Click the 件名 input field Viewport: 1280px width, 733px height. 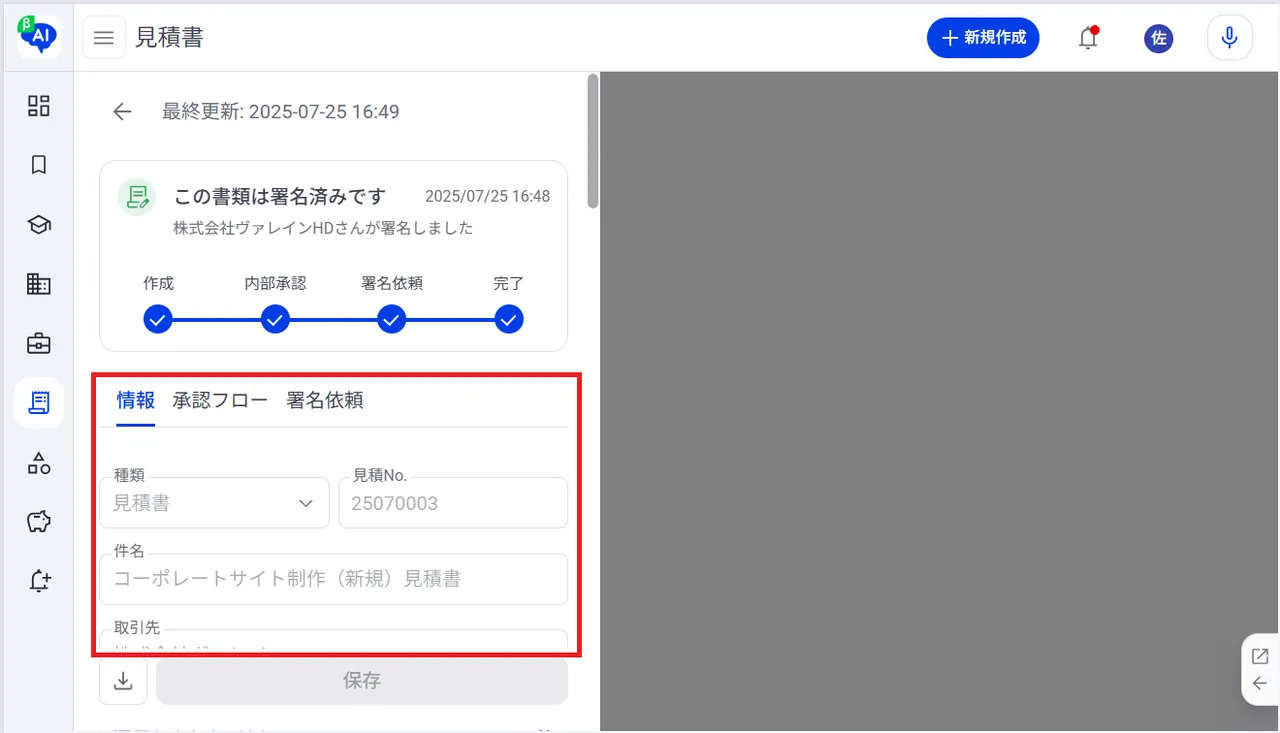click(334, 579)
